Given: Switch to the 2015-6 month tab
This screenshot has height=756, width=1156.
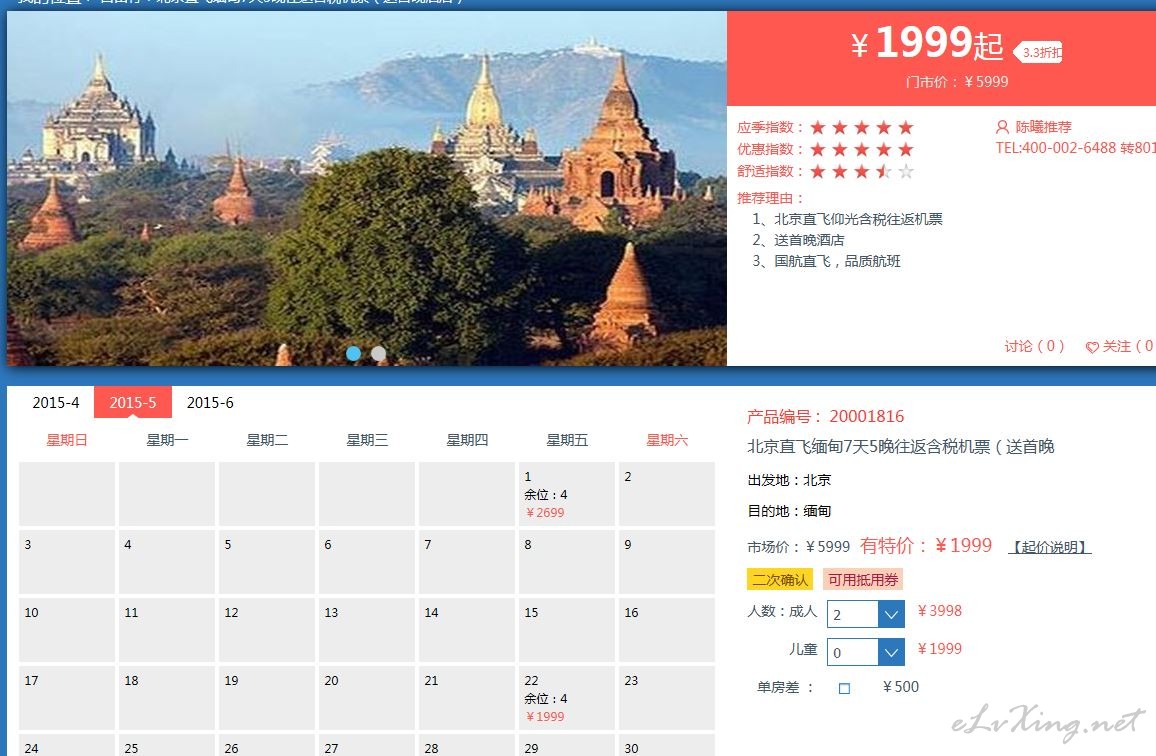Looking at the screenshot, I should coord(210,403).
